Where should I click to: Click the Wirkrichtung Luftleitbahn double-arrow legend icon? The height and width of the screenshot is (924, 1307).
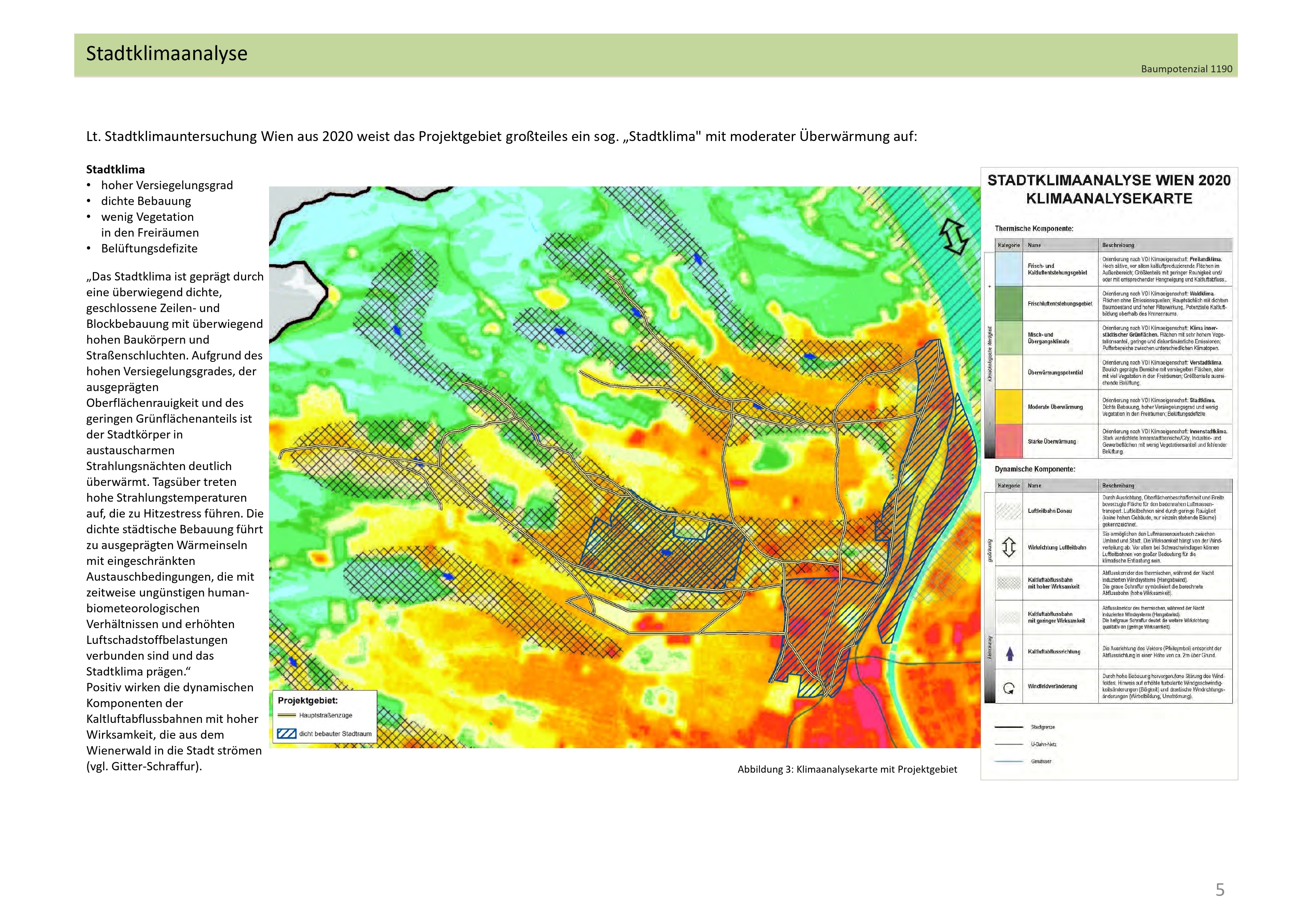[x=1008, y=547]
